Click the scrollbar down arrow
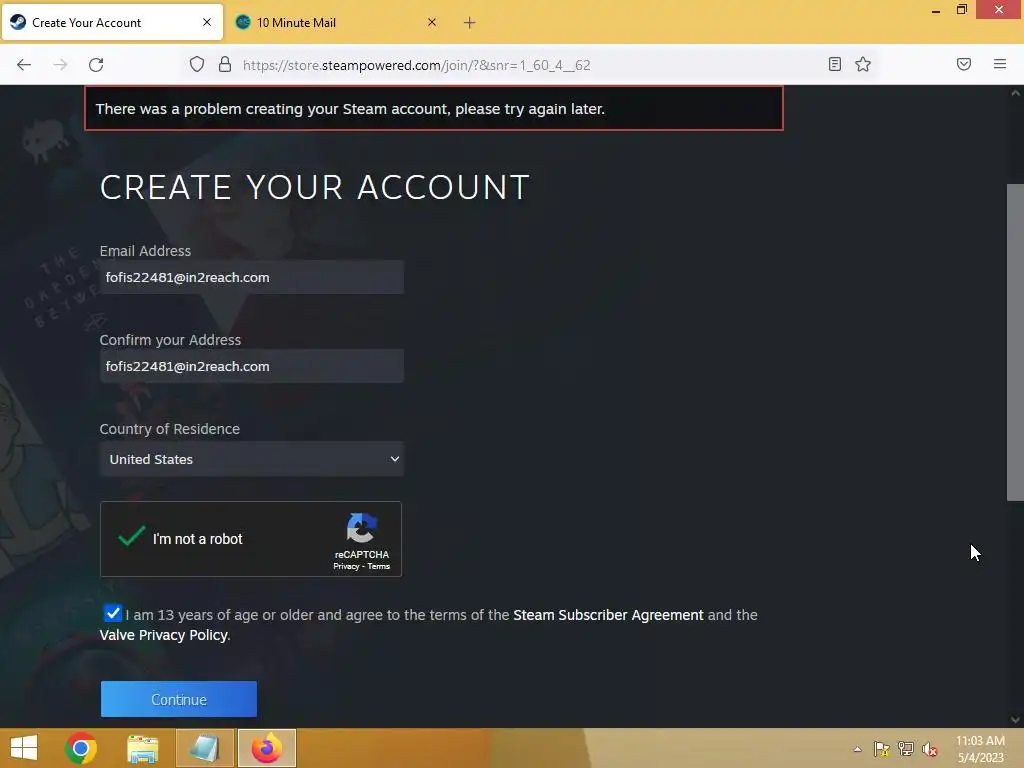The height and width of the screenshot is (768, 1024). click(1015, 720)
